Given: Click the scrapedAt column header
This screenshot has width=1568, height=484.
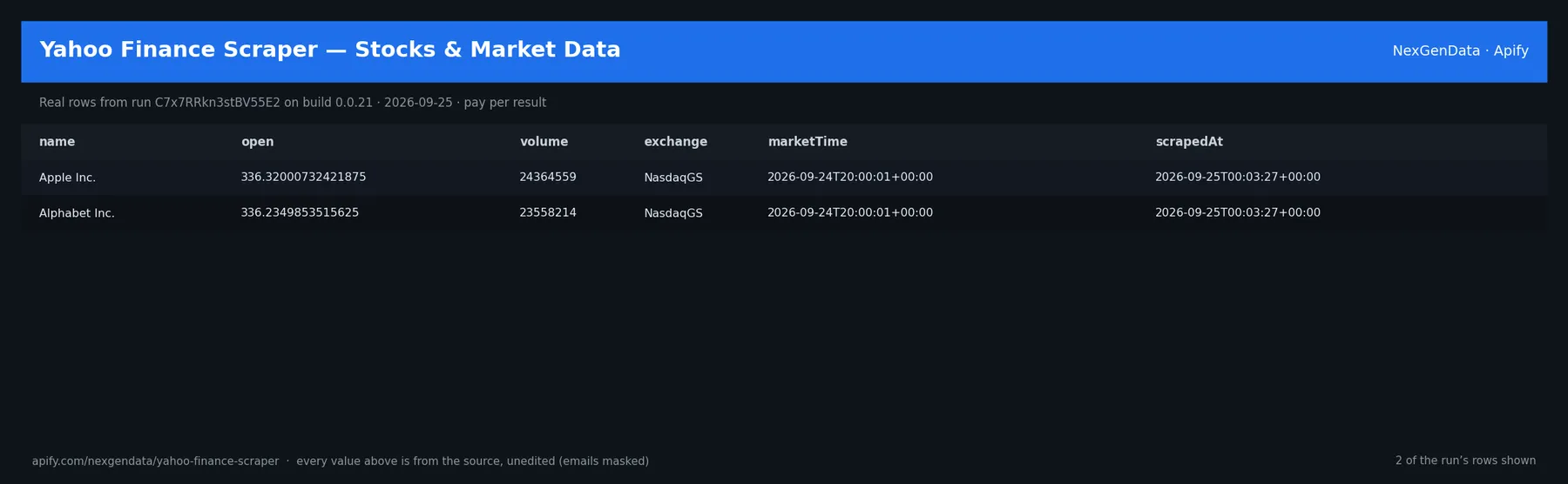Looking at the screenshot, I should click(1189, 142).
